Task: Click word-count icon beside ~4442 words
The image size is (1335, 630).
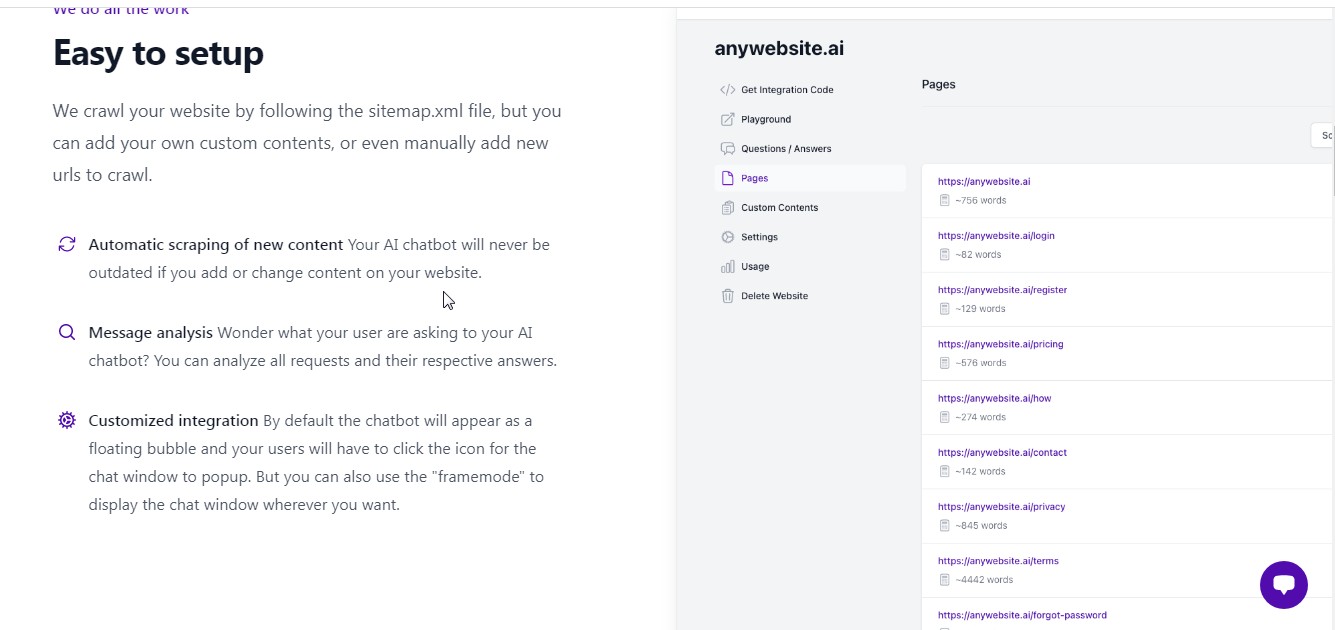Action: coord(944,579)
